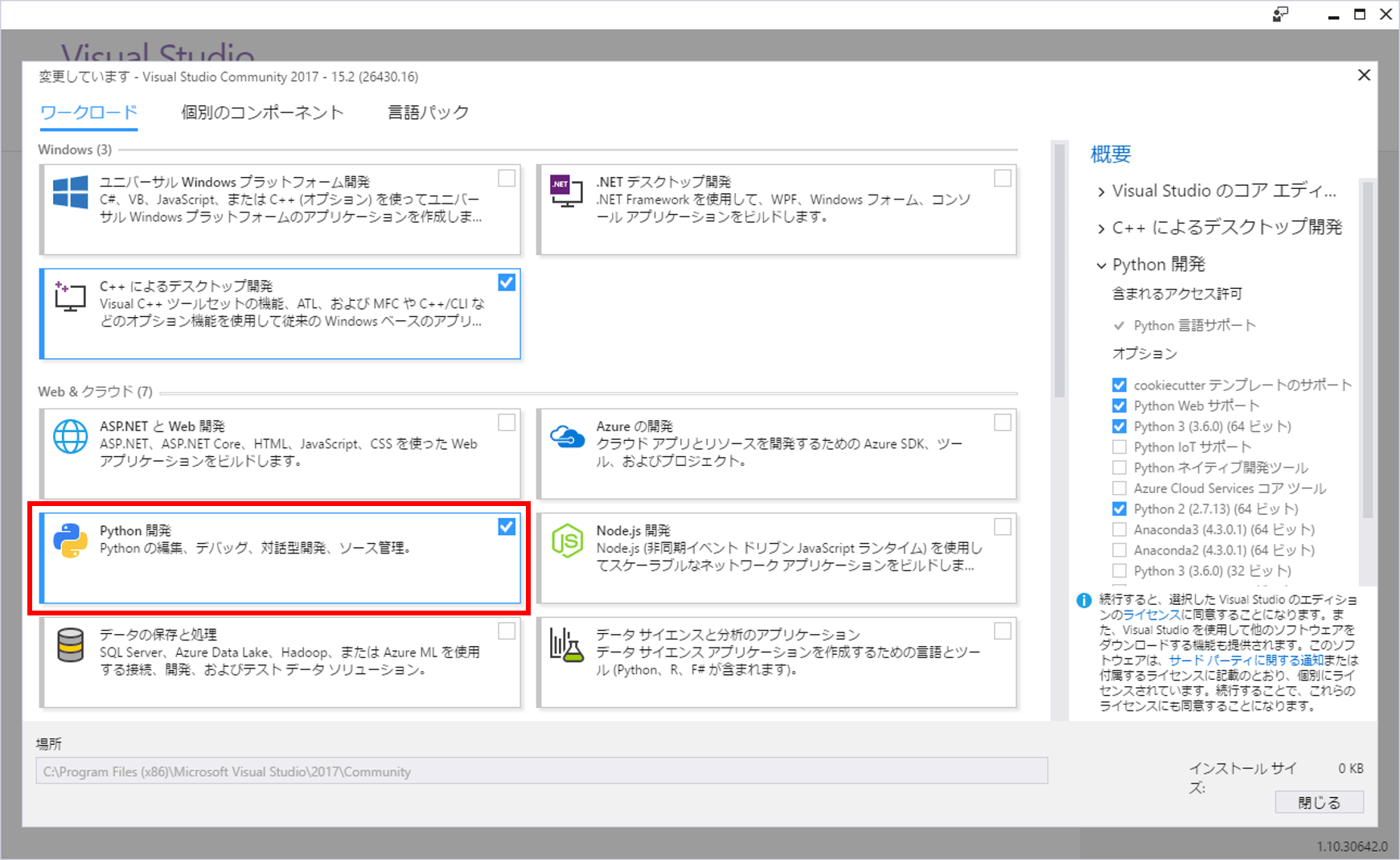Uncheck Python Web サポート option
Image resolution: width=1400 pixels, height=860 pixels.
[x=1119, y=405]
